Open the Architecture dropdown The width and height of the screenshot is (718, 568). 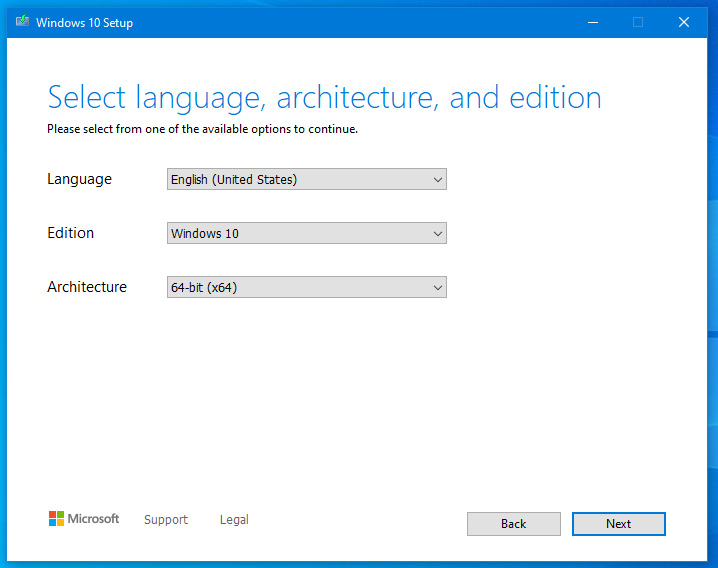click(306, 287)
